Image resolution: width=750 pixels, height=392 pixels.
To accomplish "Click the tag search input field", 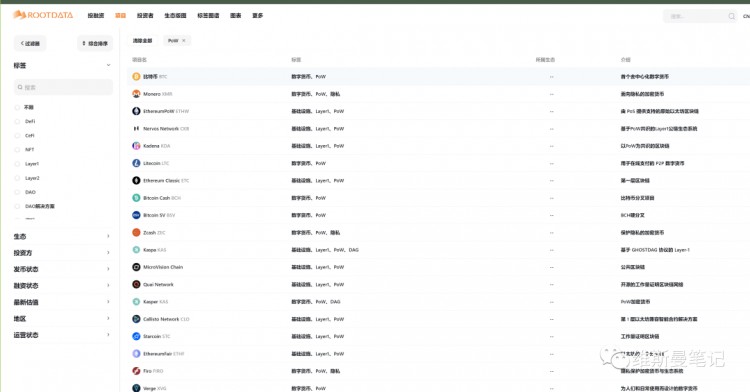I will pyautogui.click(x=63, y=87).
